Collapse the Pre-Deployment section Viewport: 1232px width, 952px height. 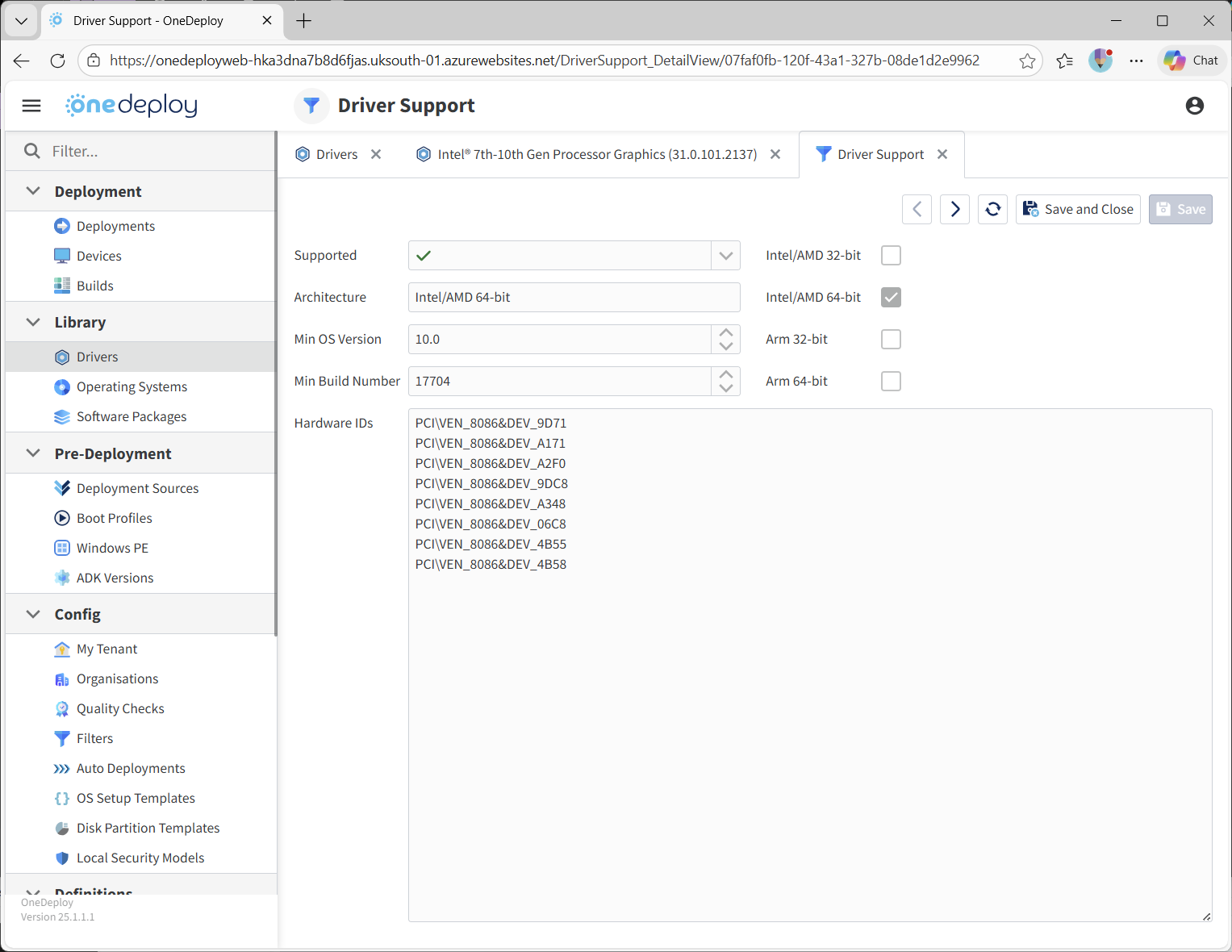click(x=33, y=453)
